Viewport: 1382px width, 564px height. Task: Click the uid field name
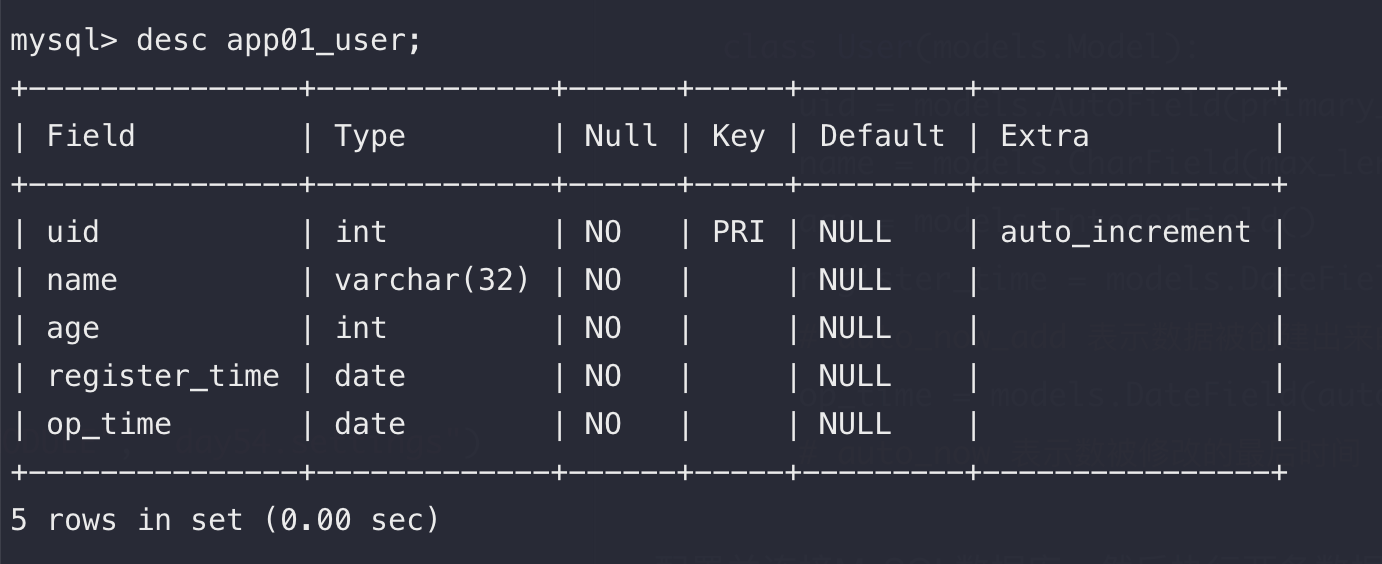[73, 232]
